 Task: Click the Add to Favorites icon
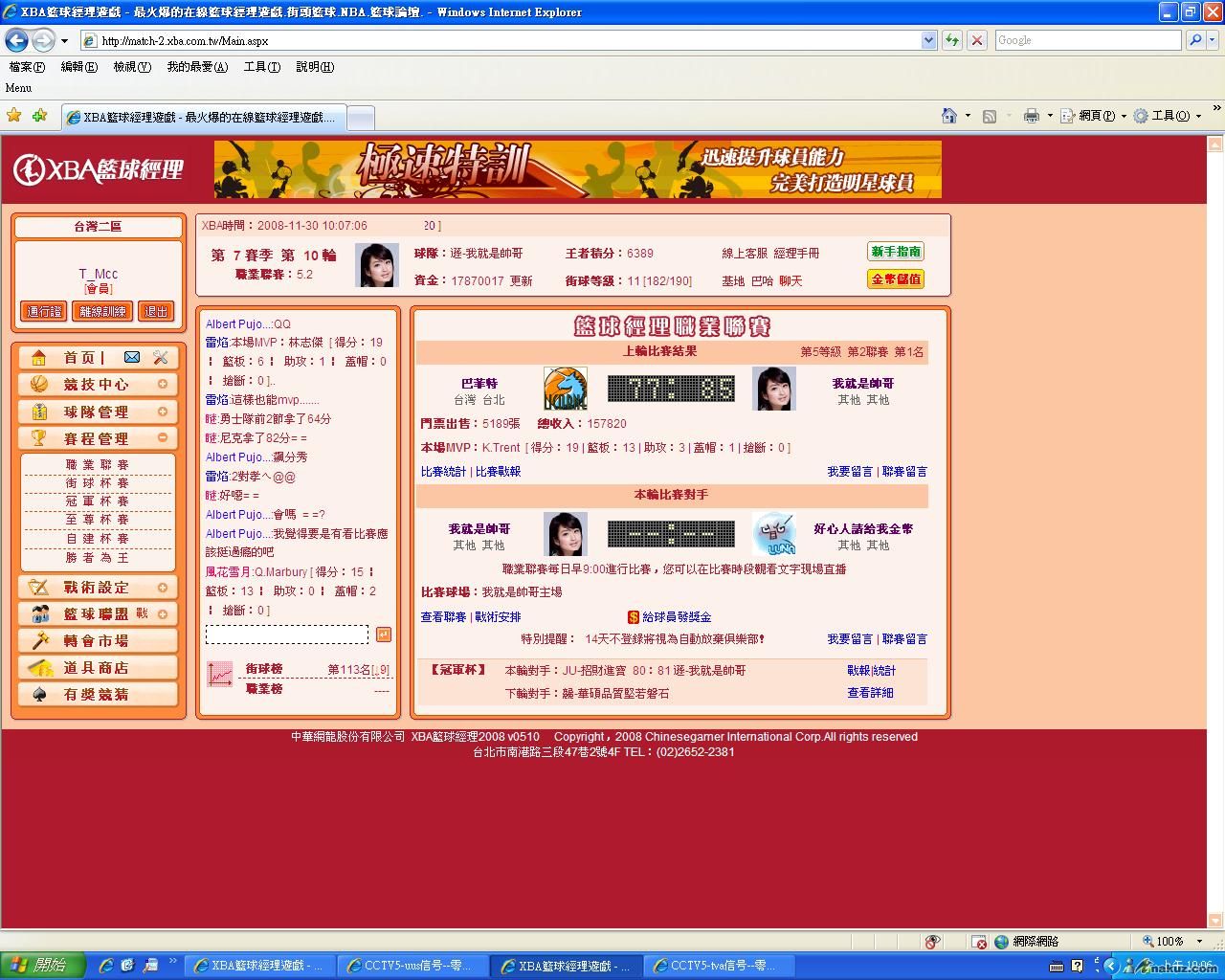point(39,116)
